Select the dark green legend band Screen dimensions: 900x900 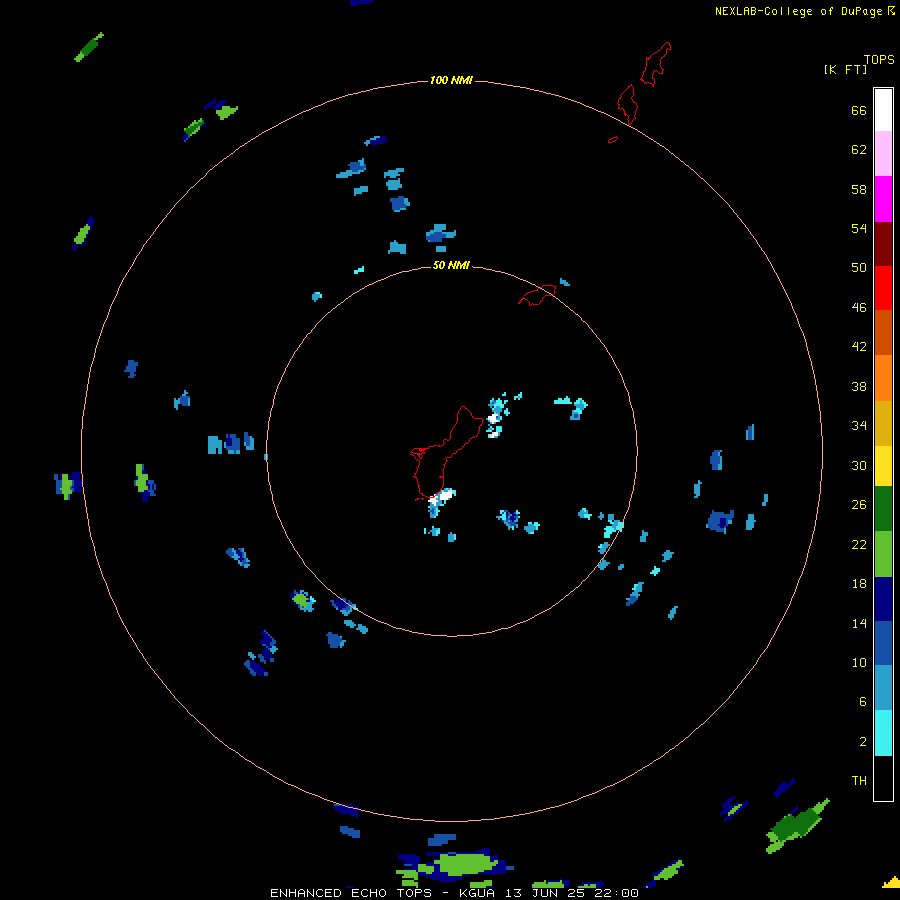point(883,509)
